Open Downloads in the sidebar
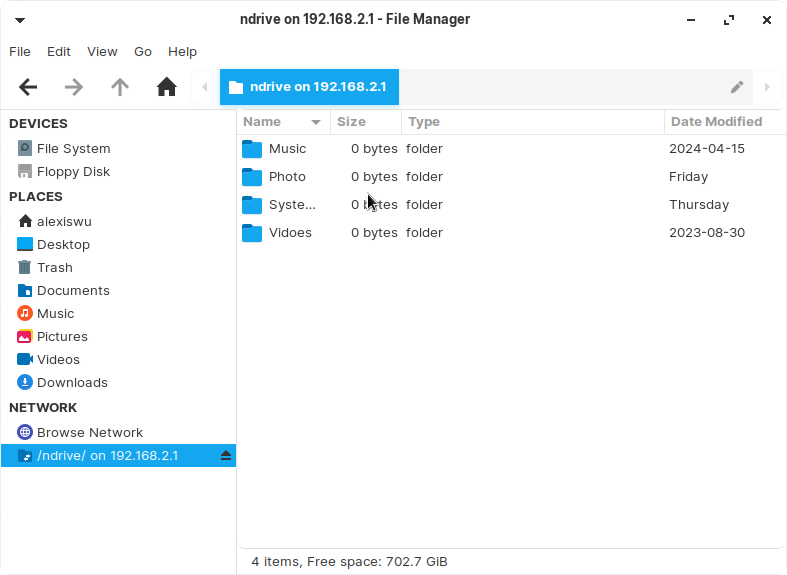 click(x=118, y=383)
